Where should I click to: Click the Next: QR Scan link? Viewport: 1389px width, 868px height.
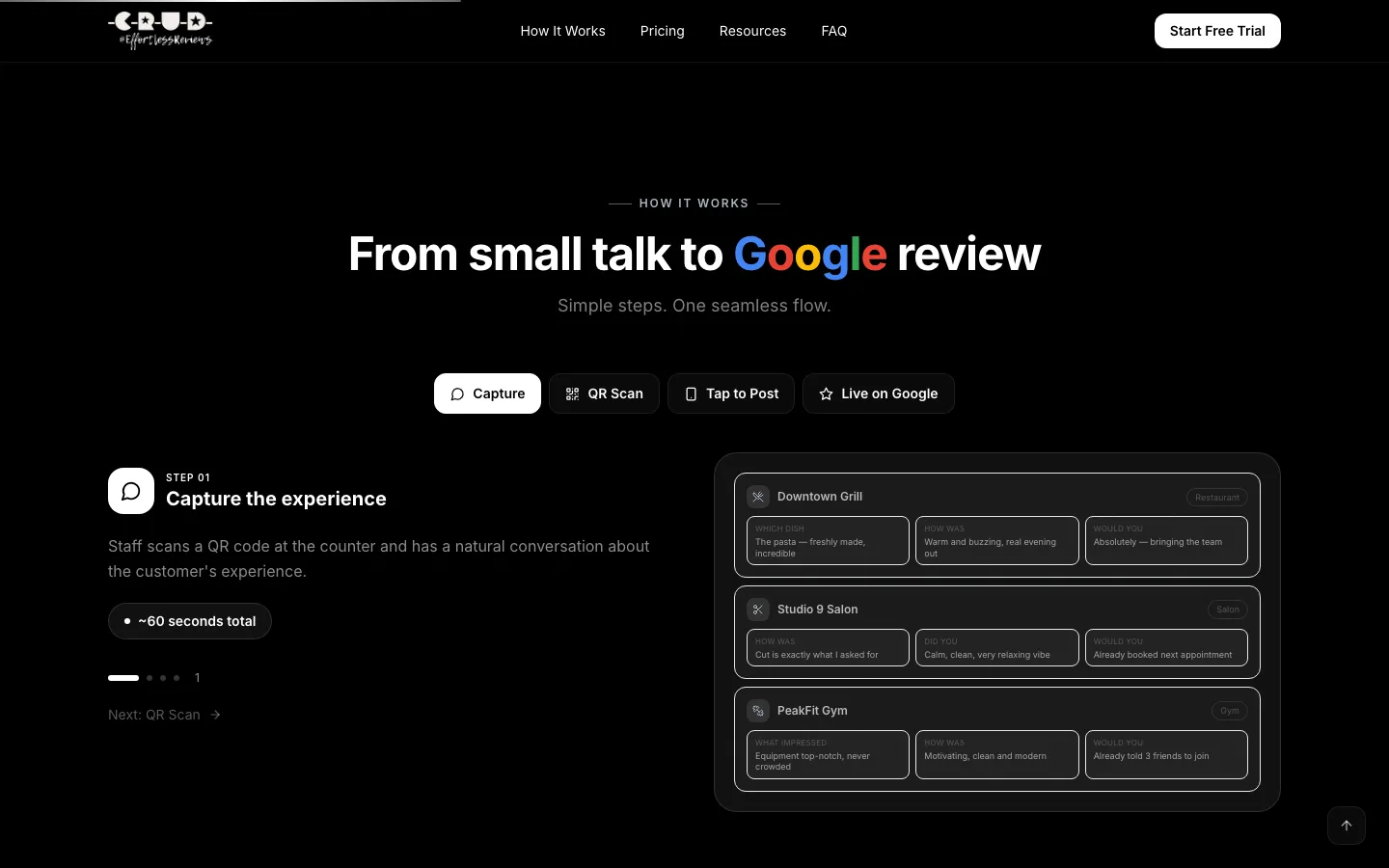(165, 715)
